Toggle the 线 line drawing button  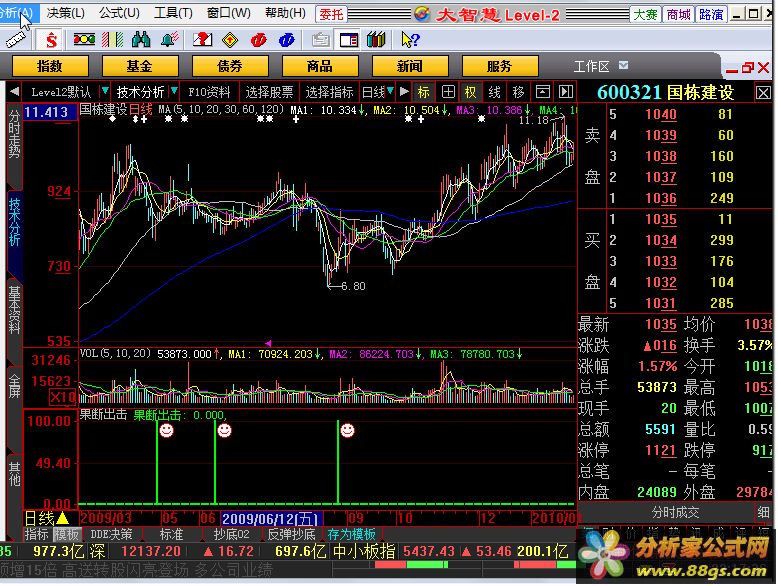pyautogui.click(x=494, y=92)
